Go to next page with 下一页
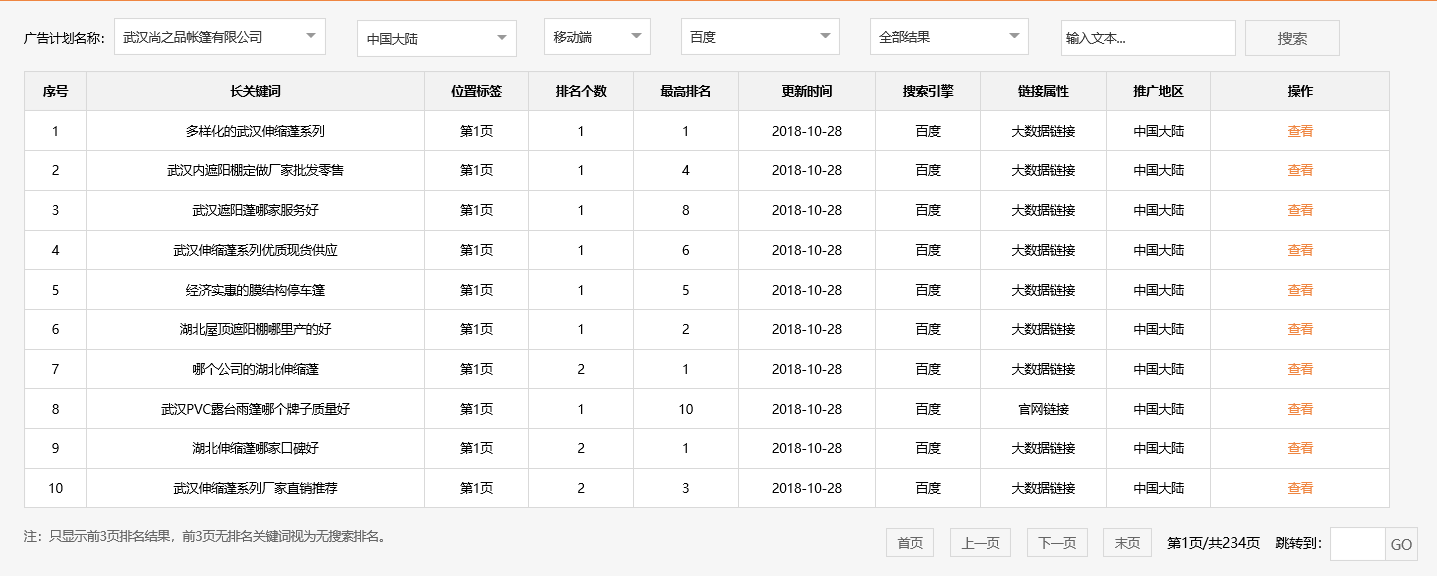1437x576 pixels. coord(1056,543)
